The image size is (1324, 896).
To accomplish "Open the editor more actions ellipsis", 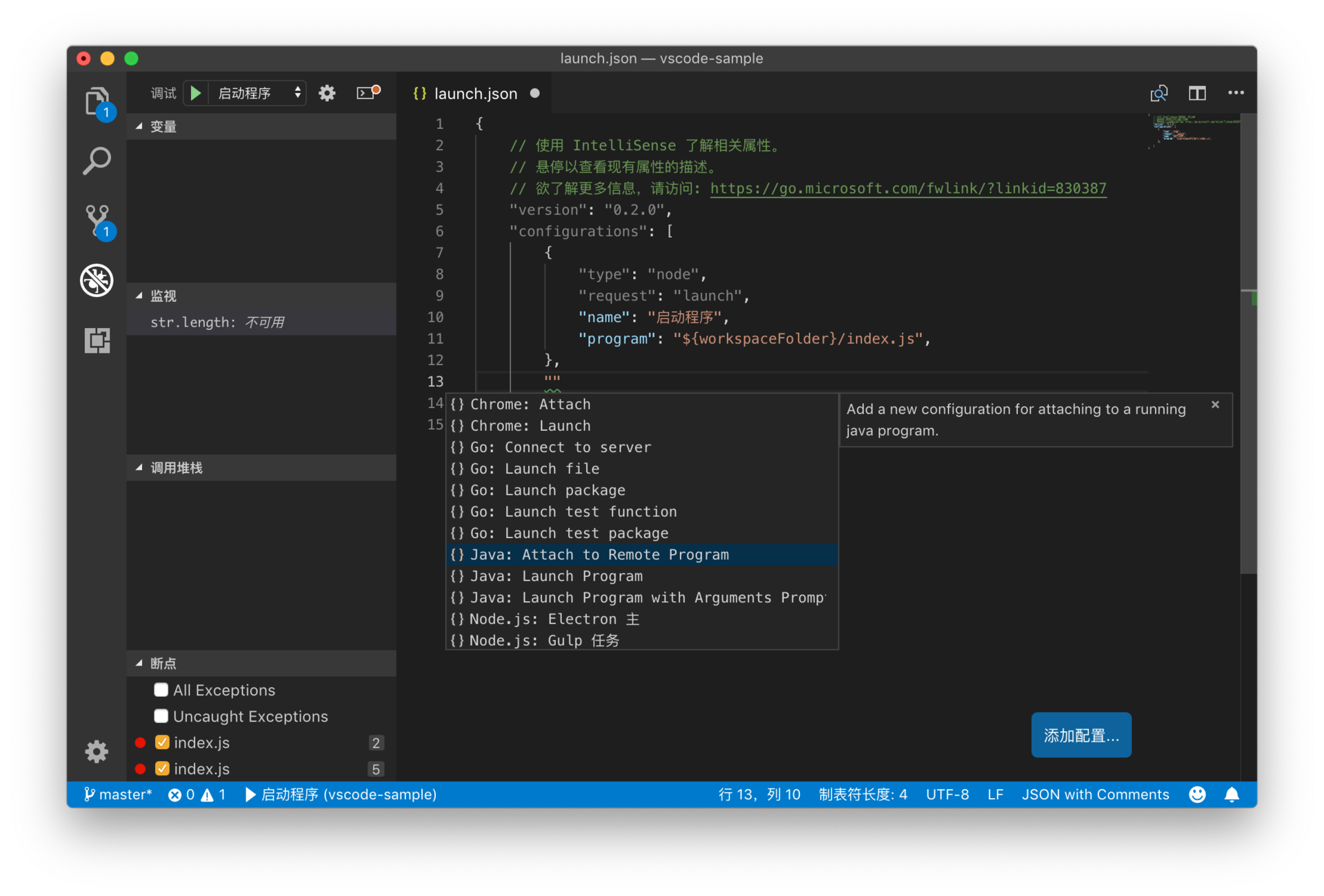I will pos(1236,93).
